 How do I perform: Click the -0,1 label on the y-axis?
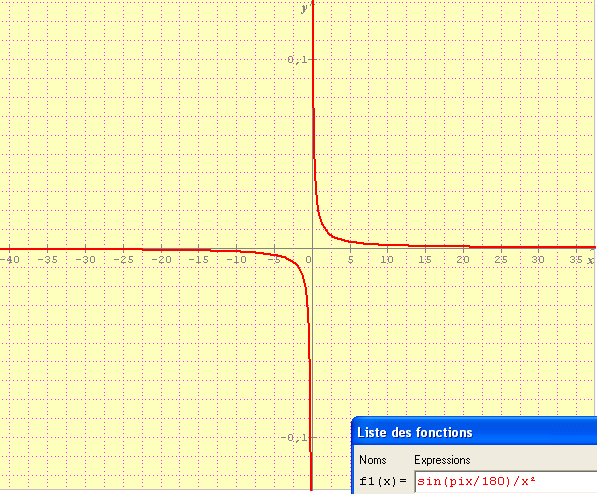(293, 438)
